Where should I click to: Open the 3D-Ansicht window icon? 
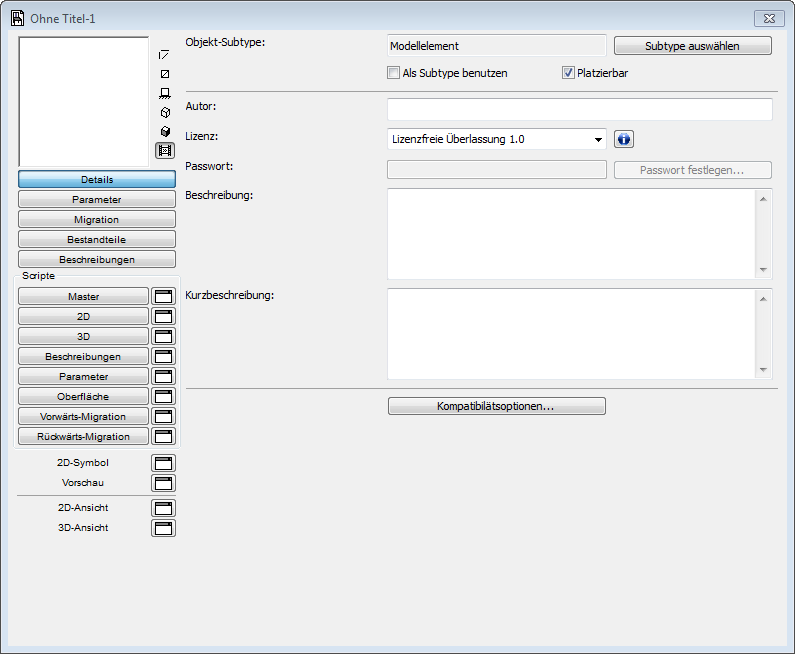163,528
